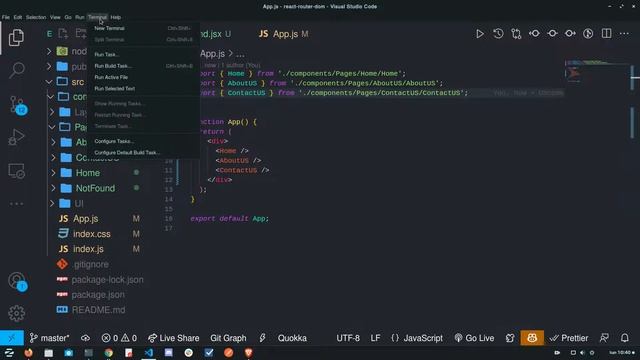
Task: Click the feedback icon in status bar
Action: pyautogui.click(x=604, y=338)
